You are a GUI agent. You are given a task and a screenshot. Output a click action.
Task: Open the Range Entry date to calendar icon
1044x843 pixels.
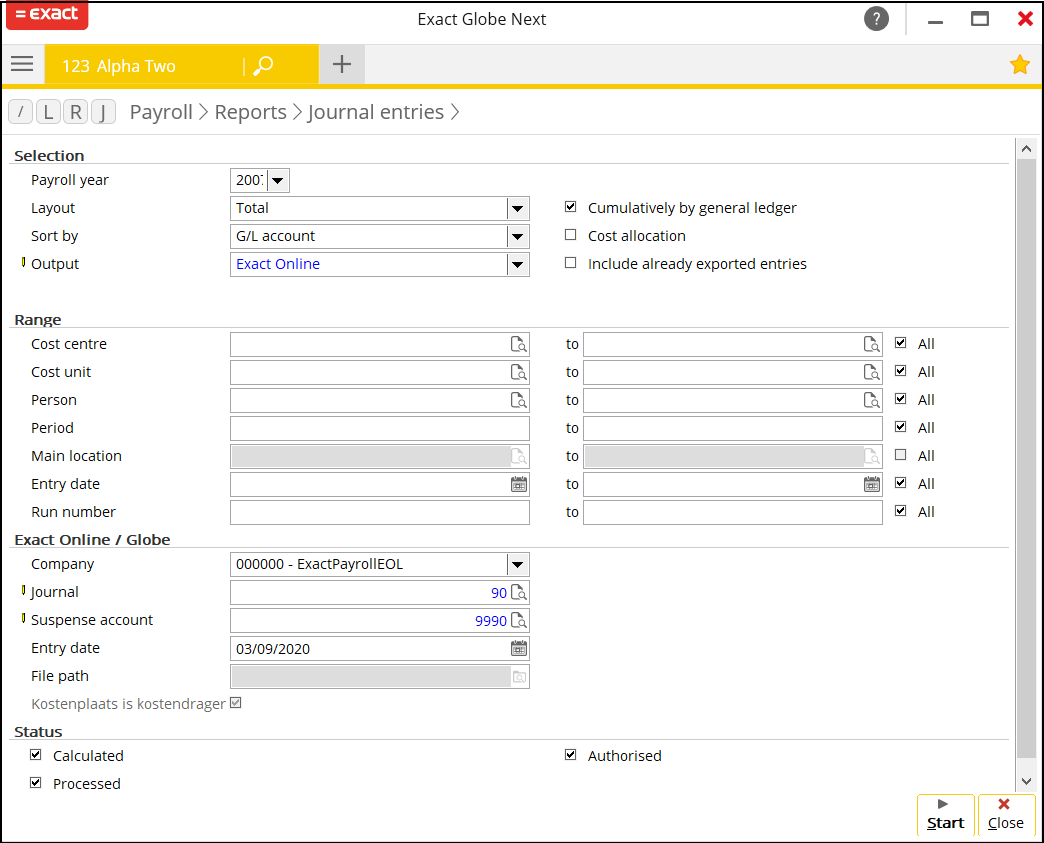[872, 484]
